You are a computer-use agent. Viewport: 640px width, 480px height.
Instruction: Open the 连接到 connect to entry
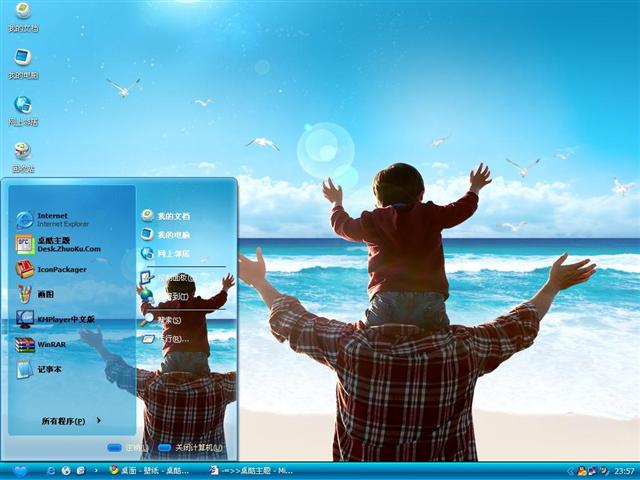[164, 296]
